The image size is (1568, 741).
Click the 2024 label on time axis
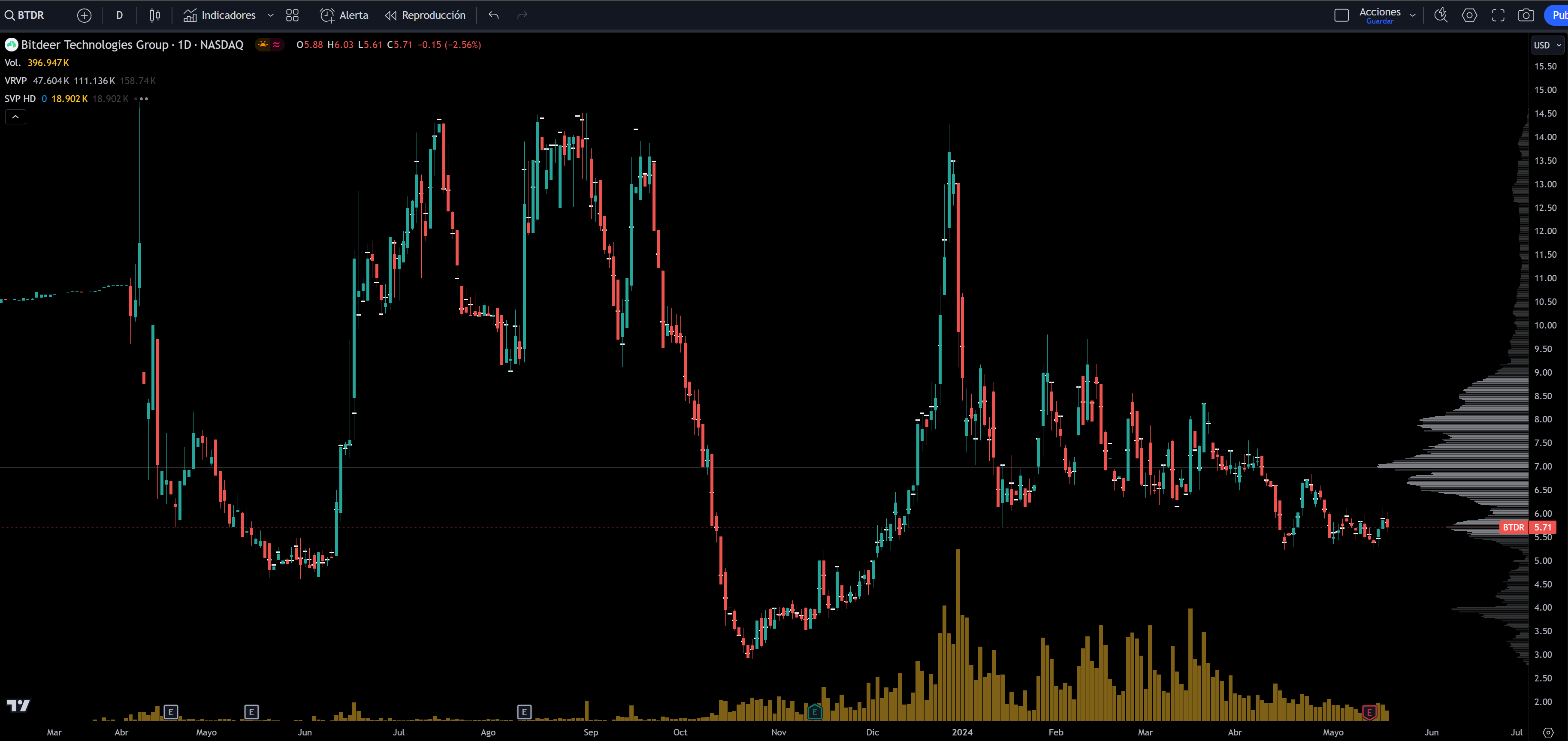(x=962, y=732)
